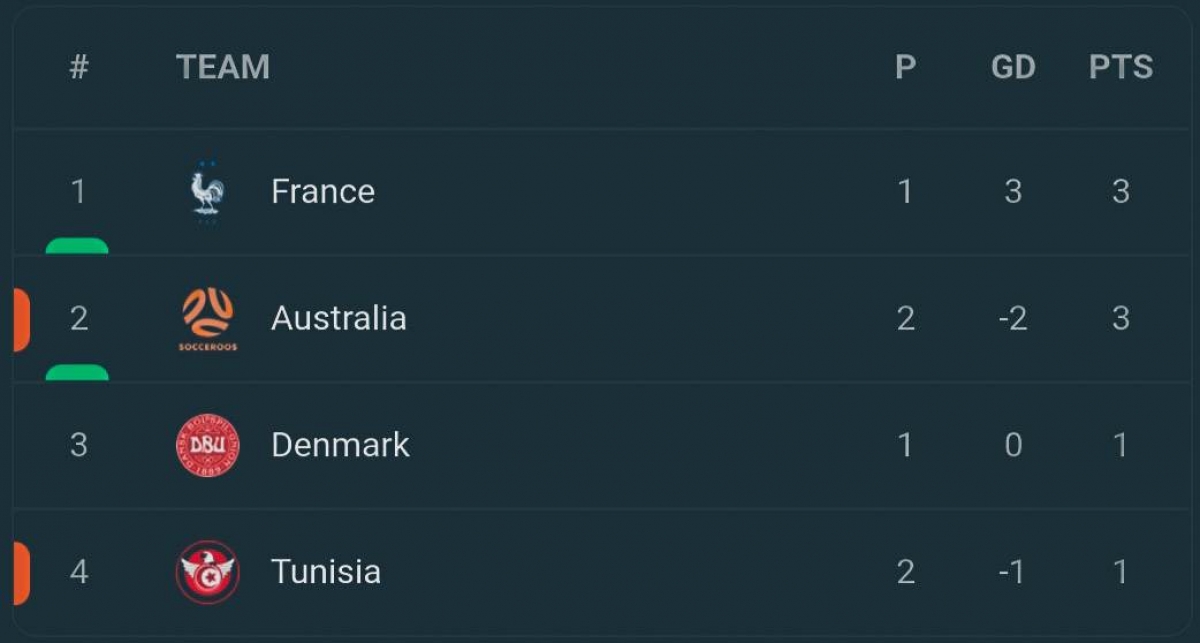Click France's points value in PTS column
The width and height of the screenshot is (1200, 643).
[x=1121, y=191]
